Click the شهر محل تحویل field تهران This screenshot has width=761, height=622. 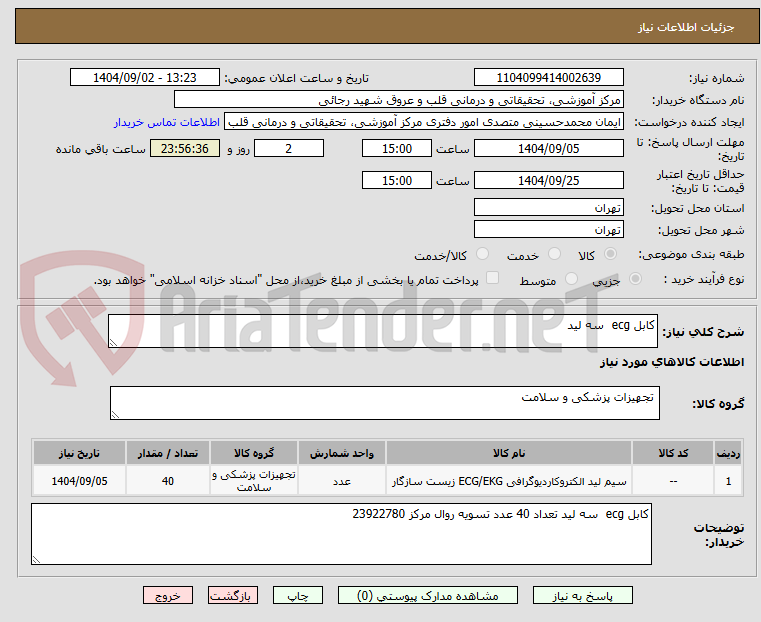coord(548,229)
